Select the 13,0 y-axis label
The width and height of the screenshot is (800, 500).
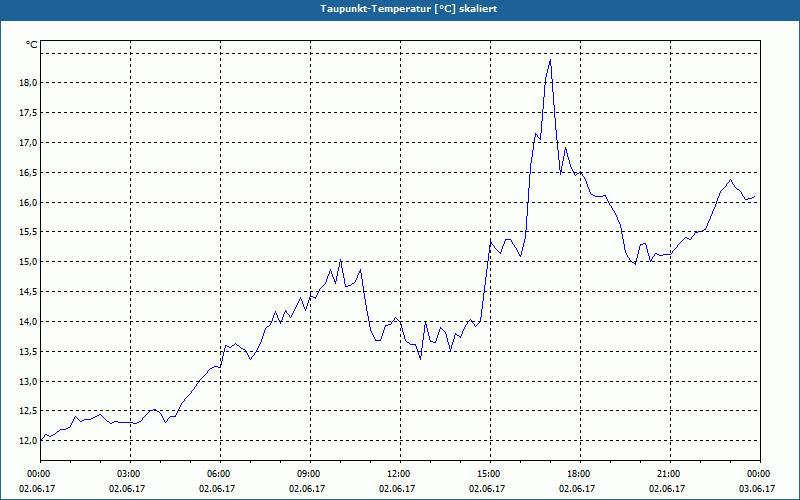pos(29,382)
